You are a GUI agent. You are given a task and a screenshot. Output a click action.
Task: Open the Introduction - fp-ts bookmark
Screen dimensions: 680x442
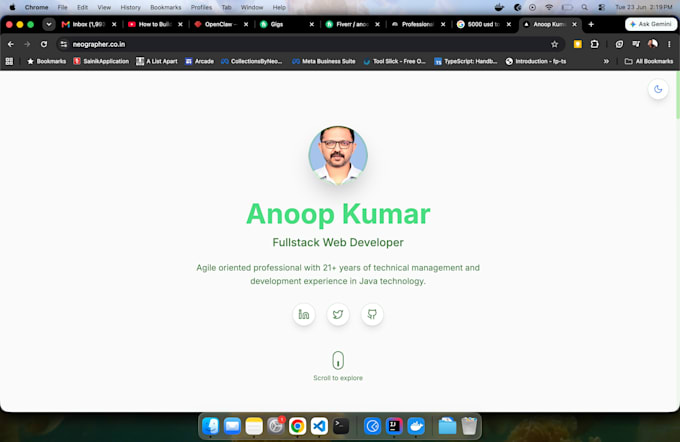[536, 61]
